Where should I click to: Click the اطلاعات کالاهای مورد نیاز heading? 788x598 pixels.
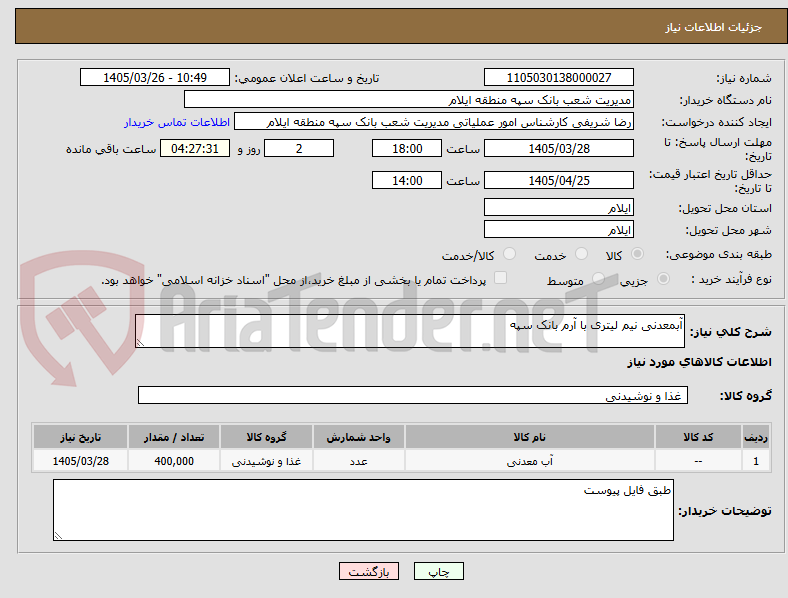click(x=699, y=362)
